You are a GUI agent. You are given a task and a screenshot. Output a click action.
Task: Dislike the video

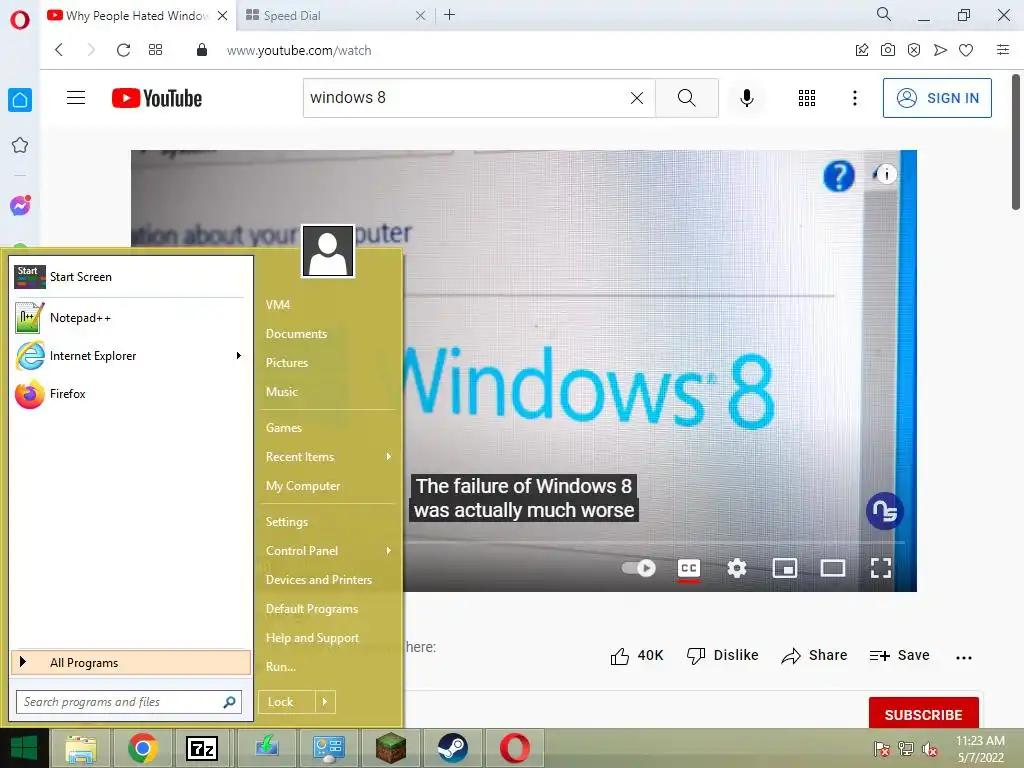(722, 656)
